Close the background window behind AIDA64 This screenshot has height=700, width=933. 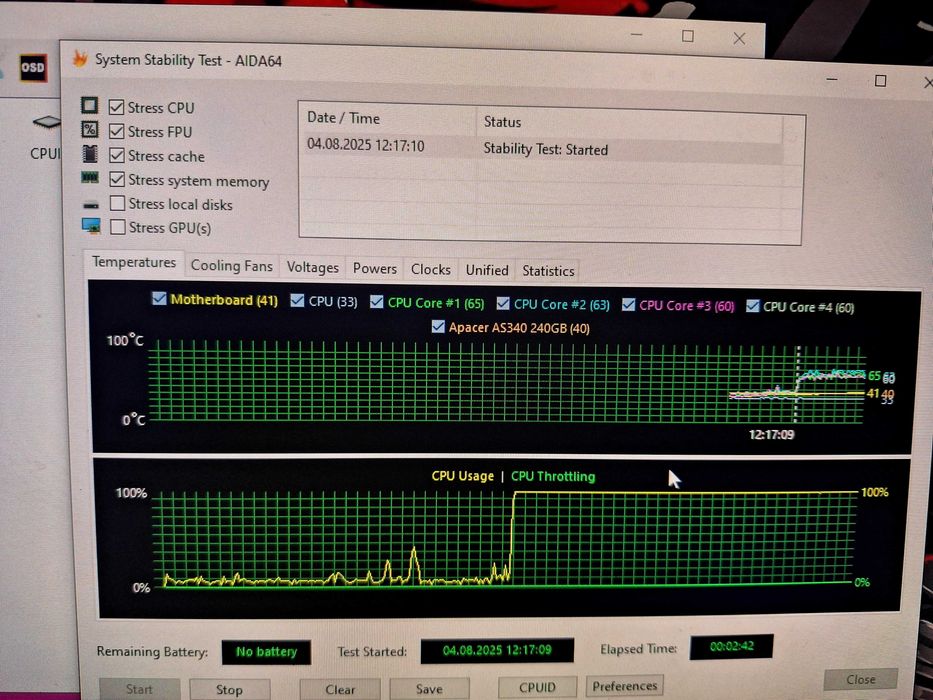[x=739, y=38]
